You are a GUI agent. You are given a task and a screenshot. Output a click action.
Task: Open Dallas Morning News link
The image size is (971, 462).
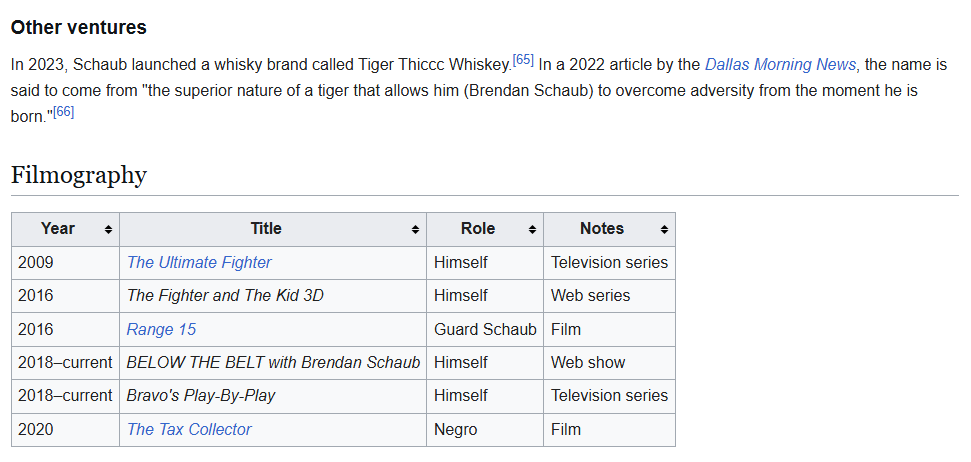(780, 64)
